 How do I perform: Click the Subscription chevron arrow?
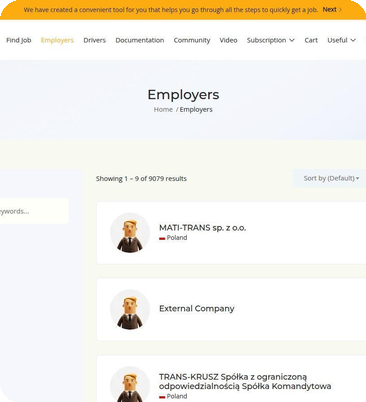coord(292,40)
